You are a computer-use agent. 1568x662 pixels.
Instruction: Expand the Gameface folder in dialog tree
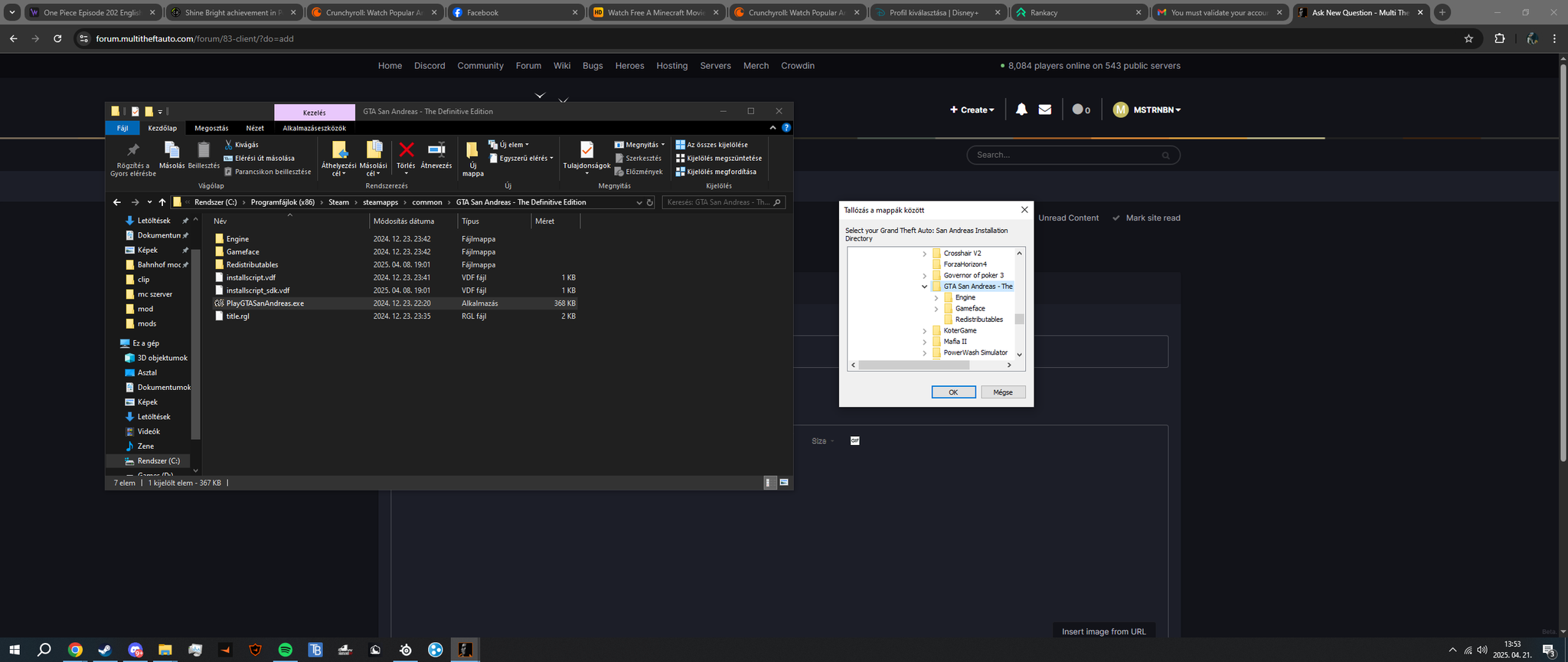point(936,309)
